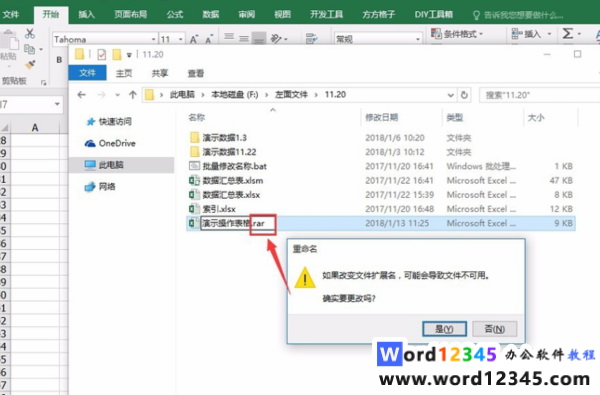This screenshot has width=600, height=395.
Task: Open the Explorer 主页 tab
Action: 124,73
